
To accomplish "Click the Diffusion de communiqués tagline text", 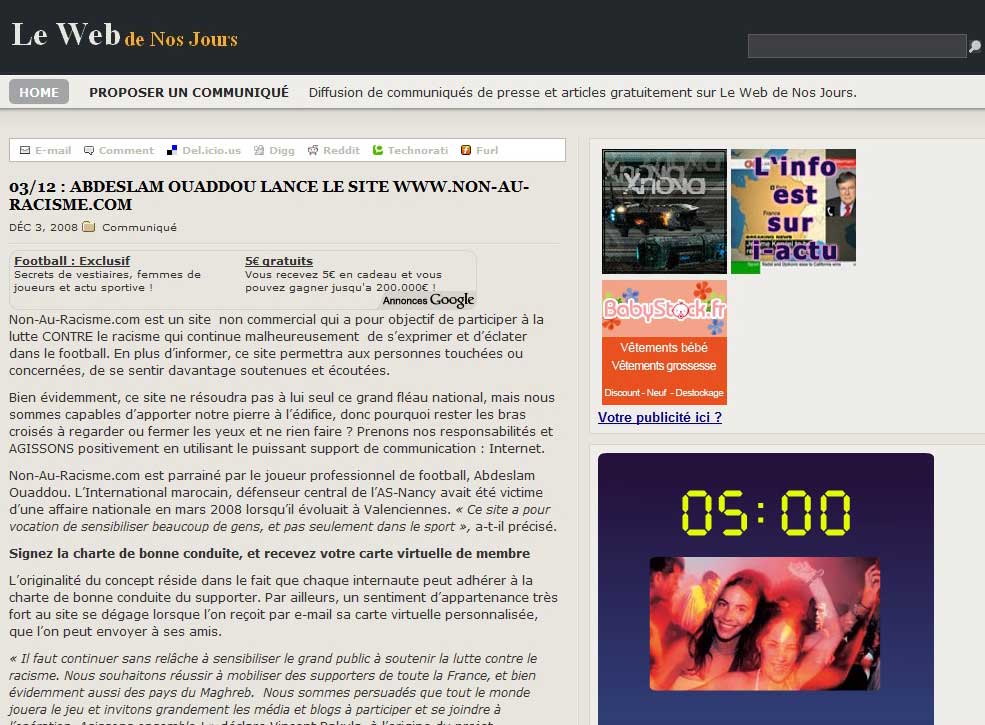I will (x=582, y=92).
